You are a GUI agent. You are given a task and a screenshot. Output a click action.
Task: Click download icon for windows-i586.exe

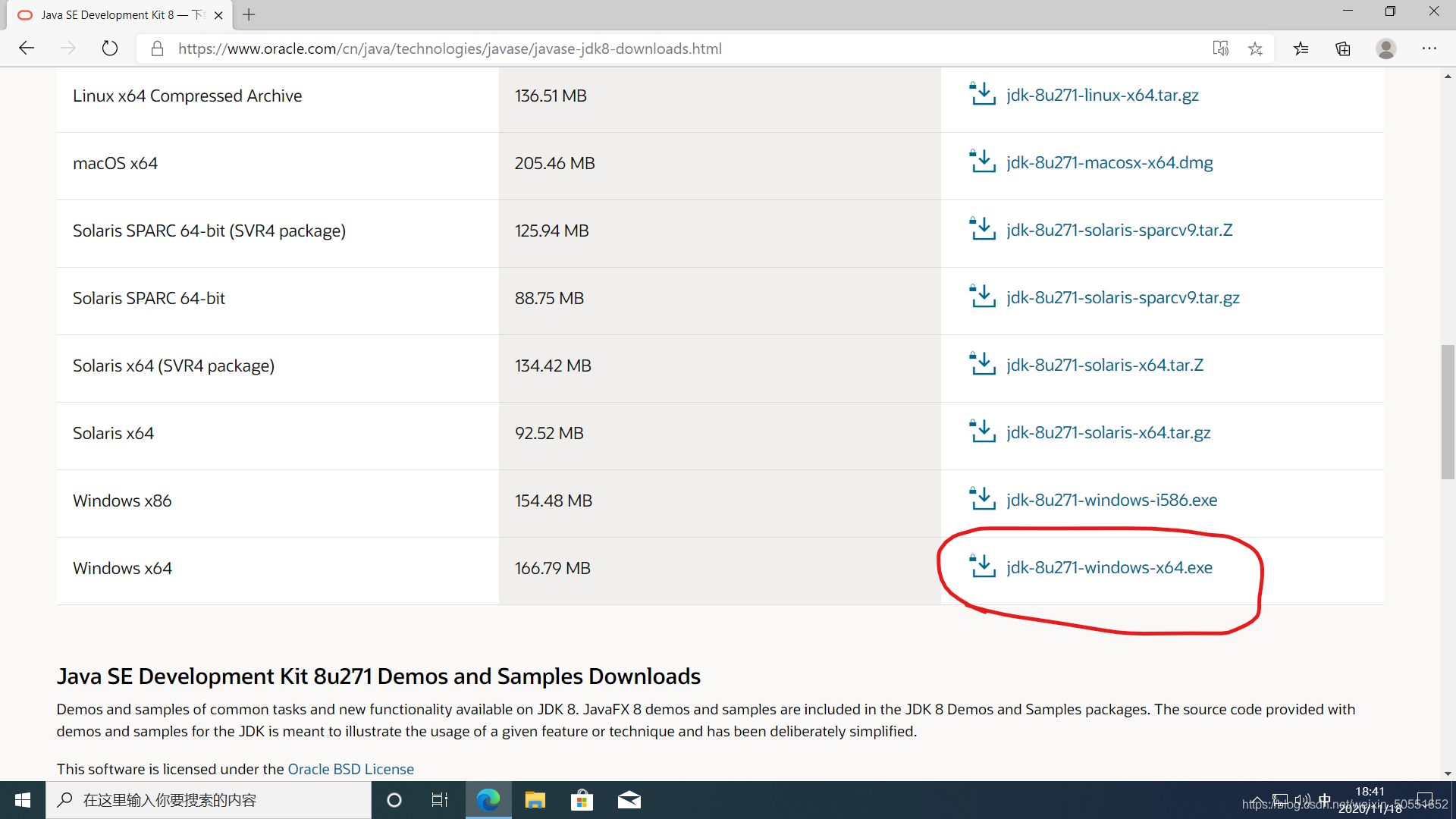[983, 499]
